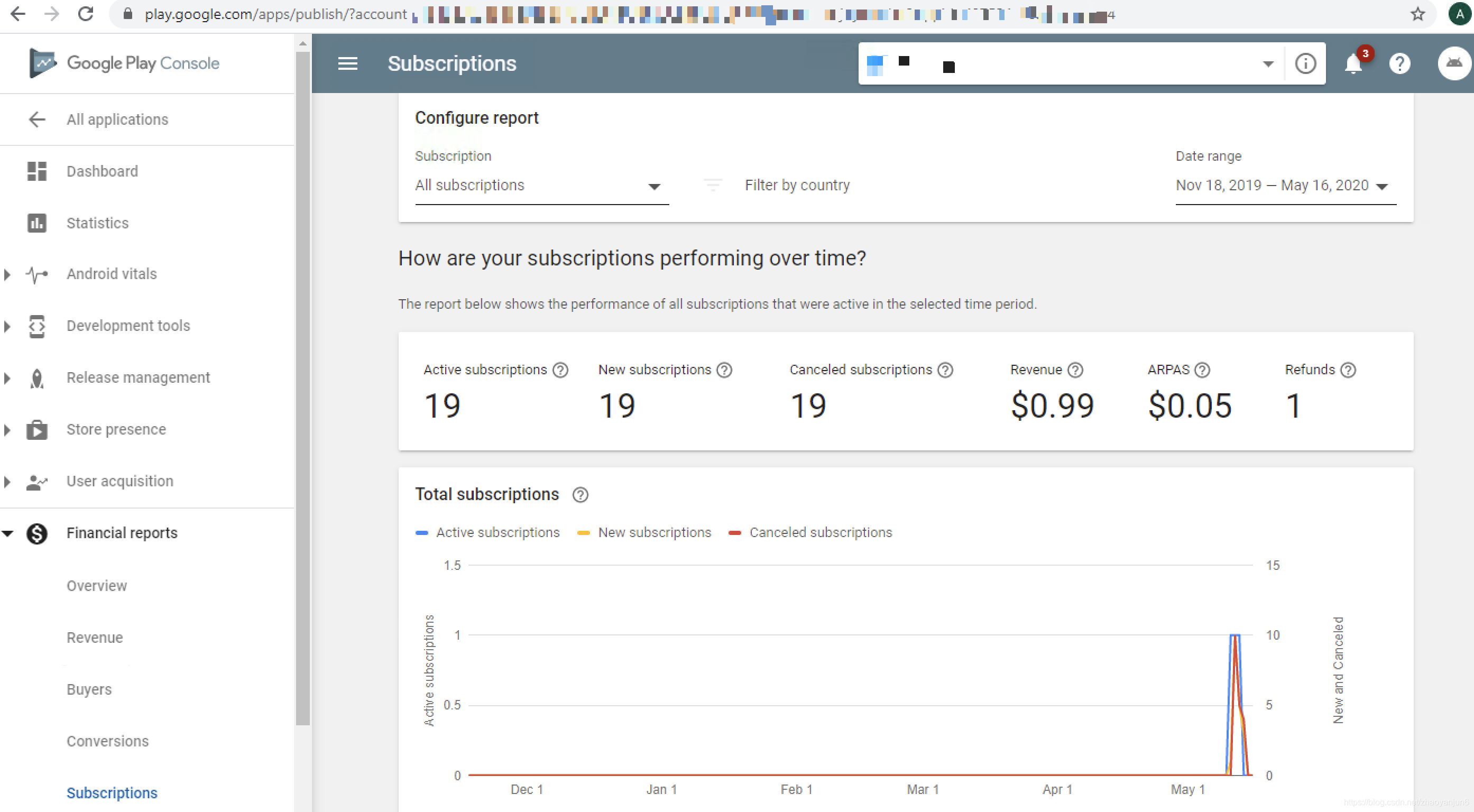Open the All subscriptions dropdown

click(x=541, y=186)
